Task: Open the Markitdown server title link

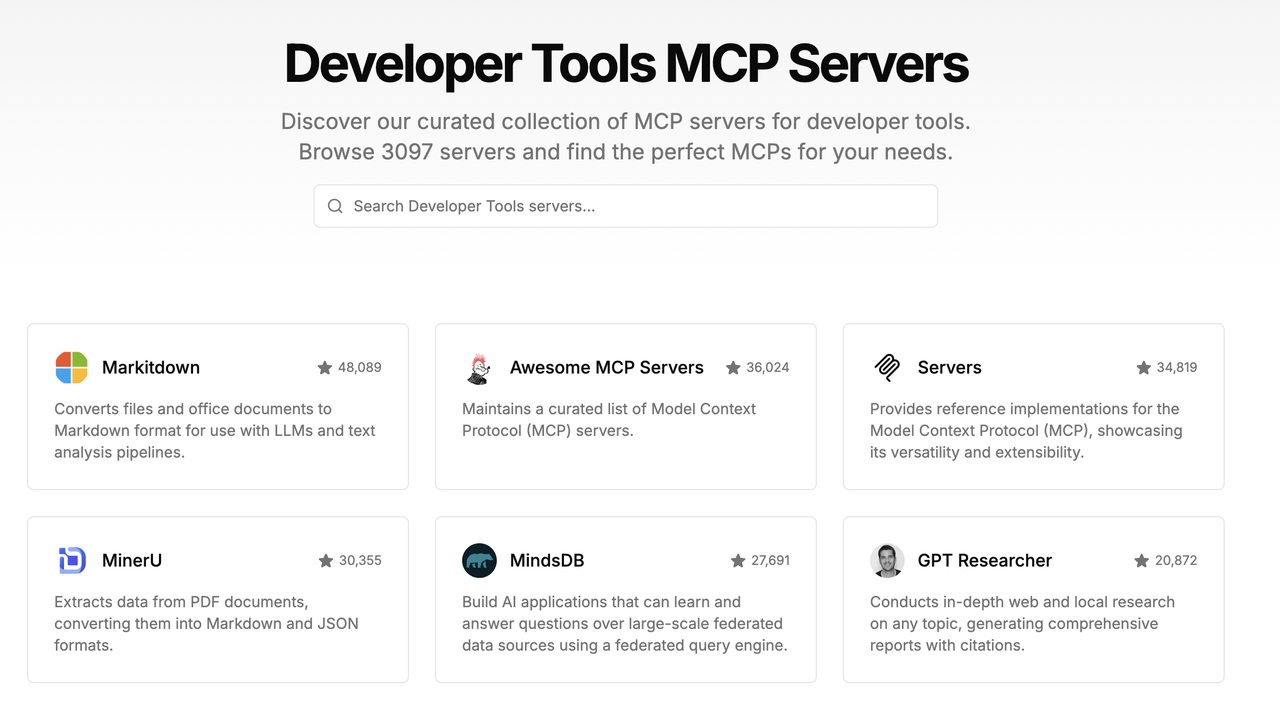Action: 151,367
